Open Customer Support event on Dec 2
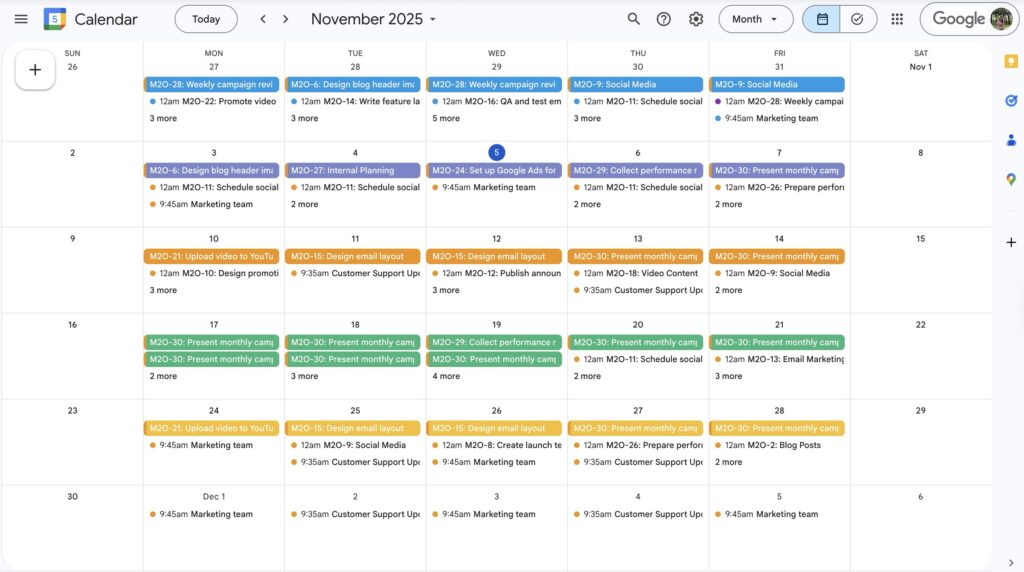 point(353,515)
